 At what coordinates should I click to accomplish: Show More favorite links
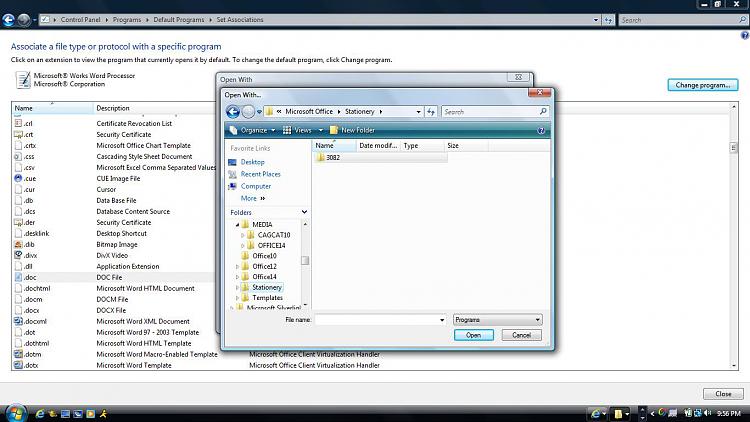click(x=253, y=198)
